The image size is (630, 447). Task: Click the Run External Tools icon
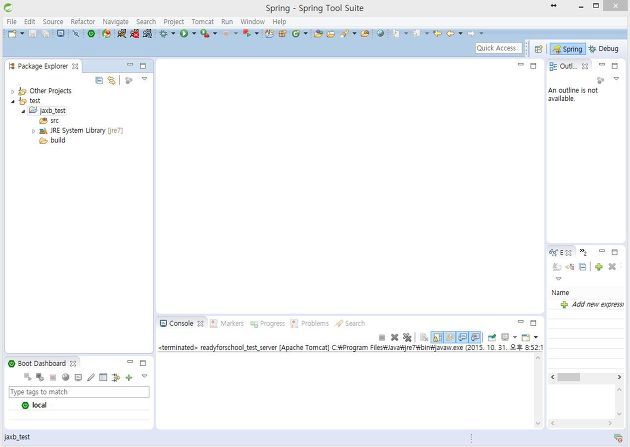(x=205, y=34)
